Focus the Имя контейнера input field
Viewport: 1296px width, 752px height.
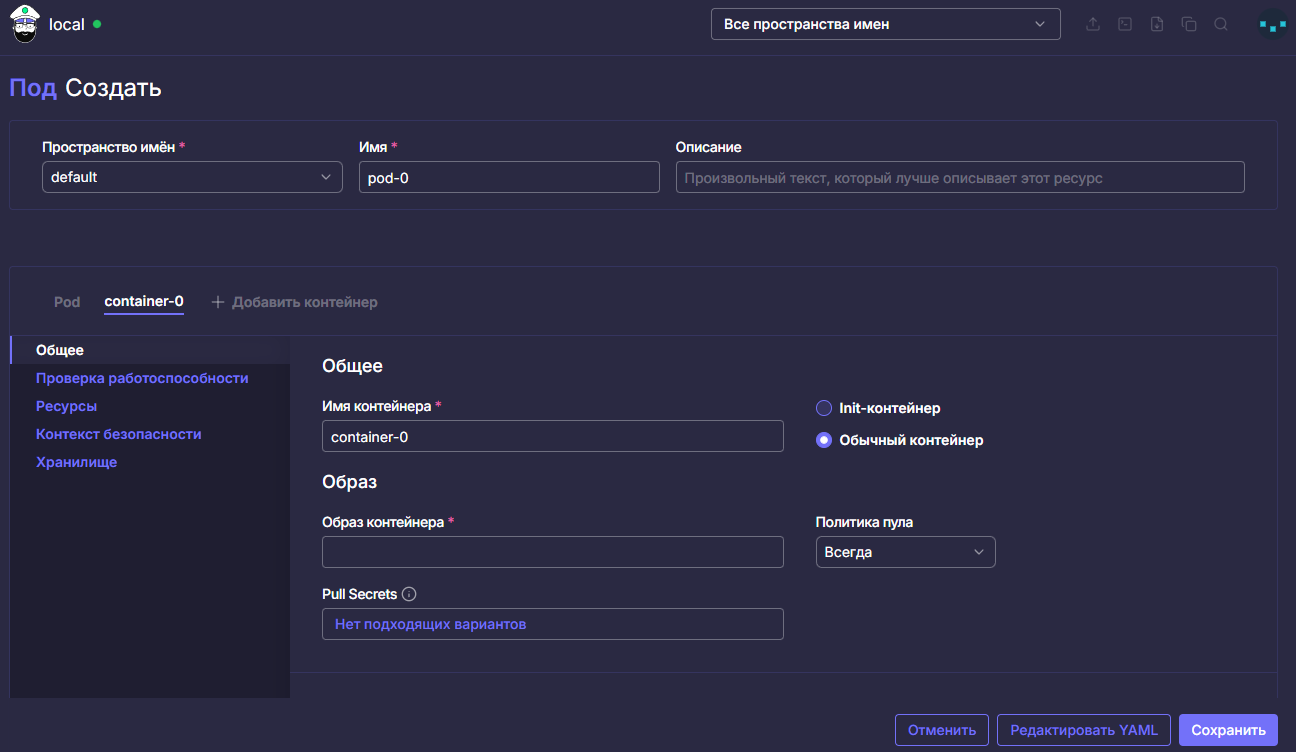(x=553, y=436)
